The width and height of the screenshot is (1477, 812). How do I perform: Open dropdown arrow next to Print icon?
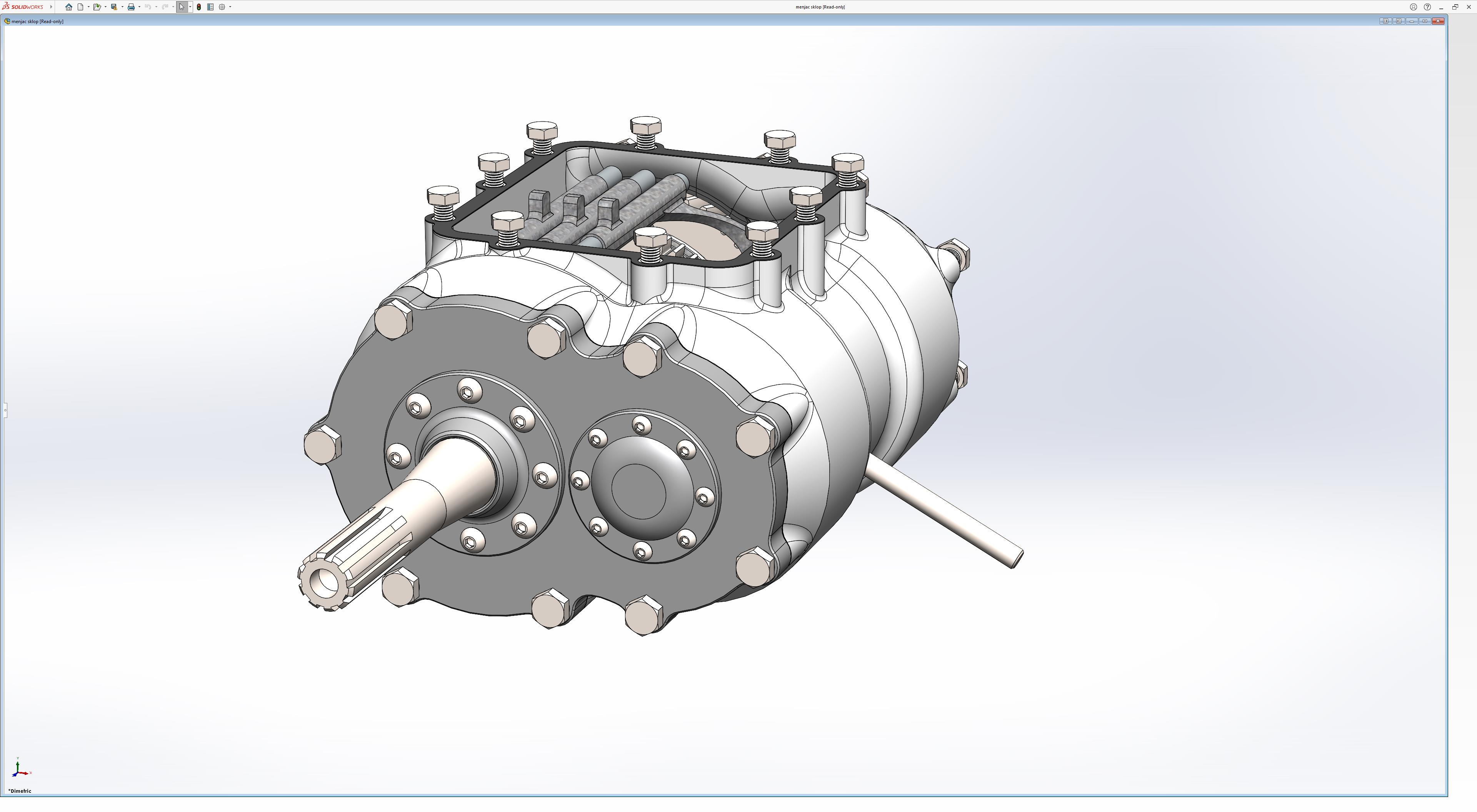[x=139, y=7]
